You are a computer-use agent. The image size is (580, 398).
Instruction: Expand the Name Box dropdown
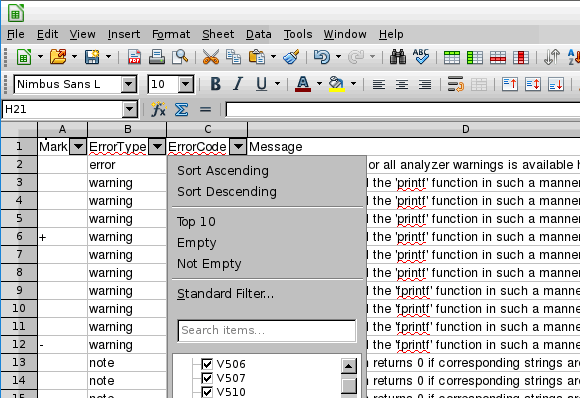click(x=129, y=109)
